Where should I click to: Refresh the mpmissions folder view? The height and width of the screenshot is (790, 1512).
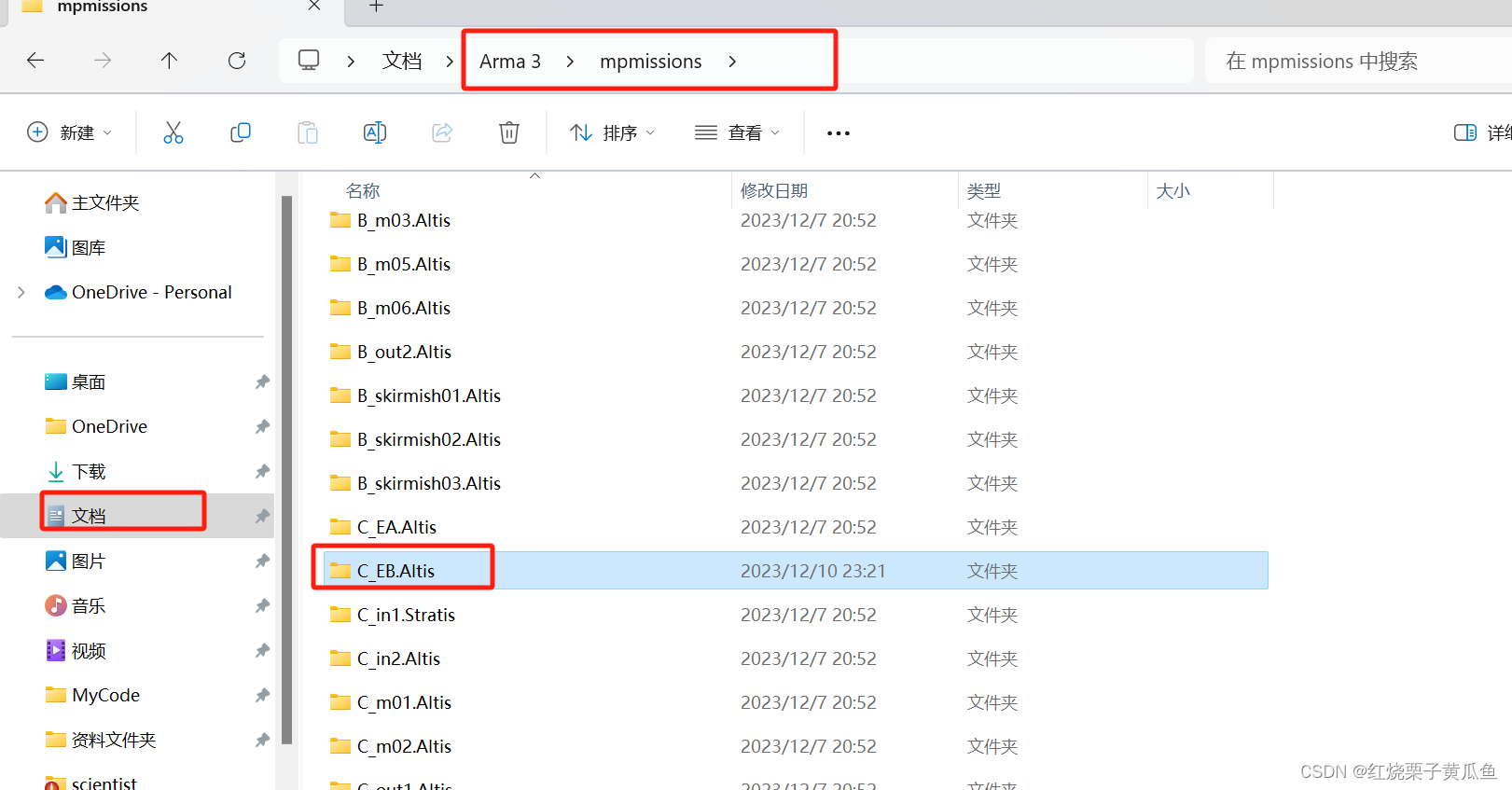[x=237, y=61]
